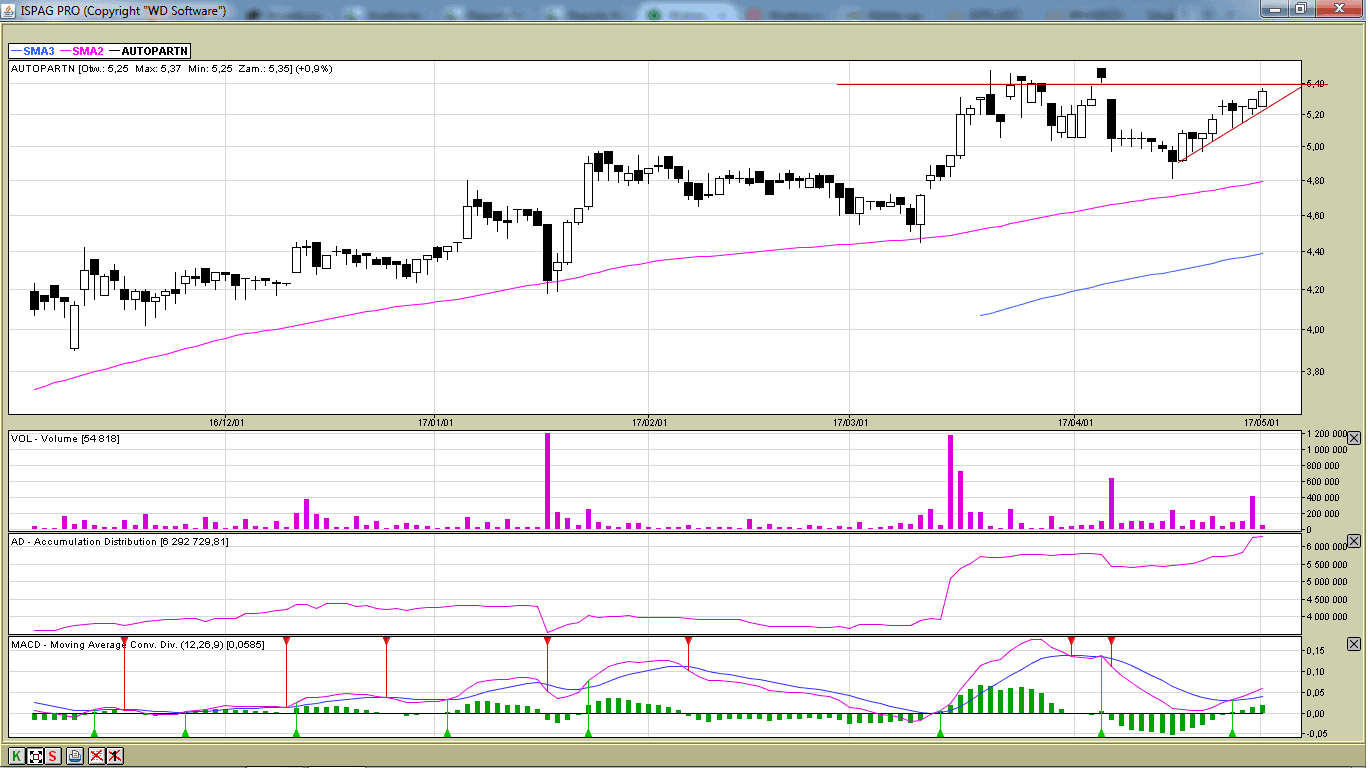Click the printer icon to print chart
The image size is (1370, 772).
click(75, 756)
